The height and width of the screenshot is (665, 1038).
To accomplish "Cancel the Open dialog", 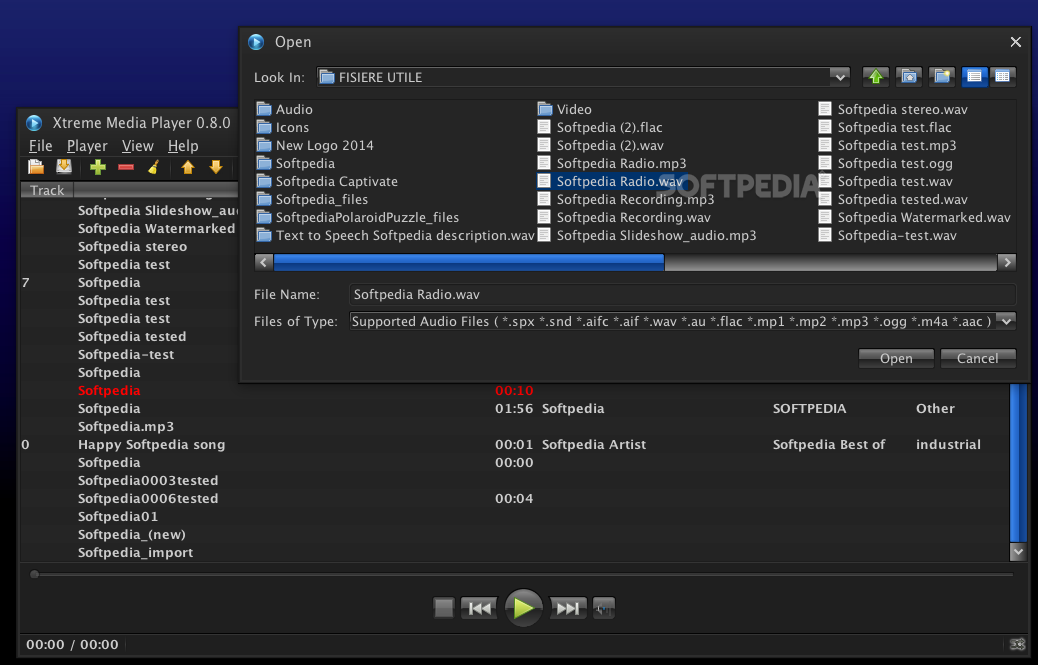I will pos(977,357).
